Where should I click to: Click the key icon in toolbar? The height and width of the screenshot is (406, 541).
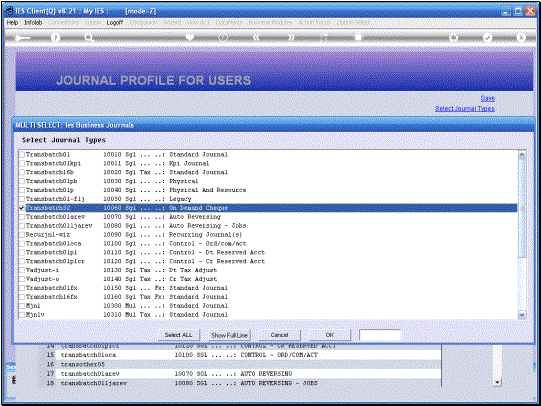tap(22, 38)
